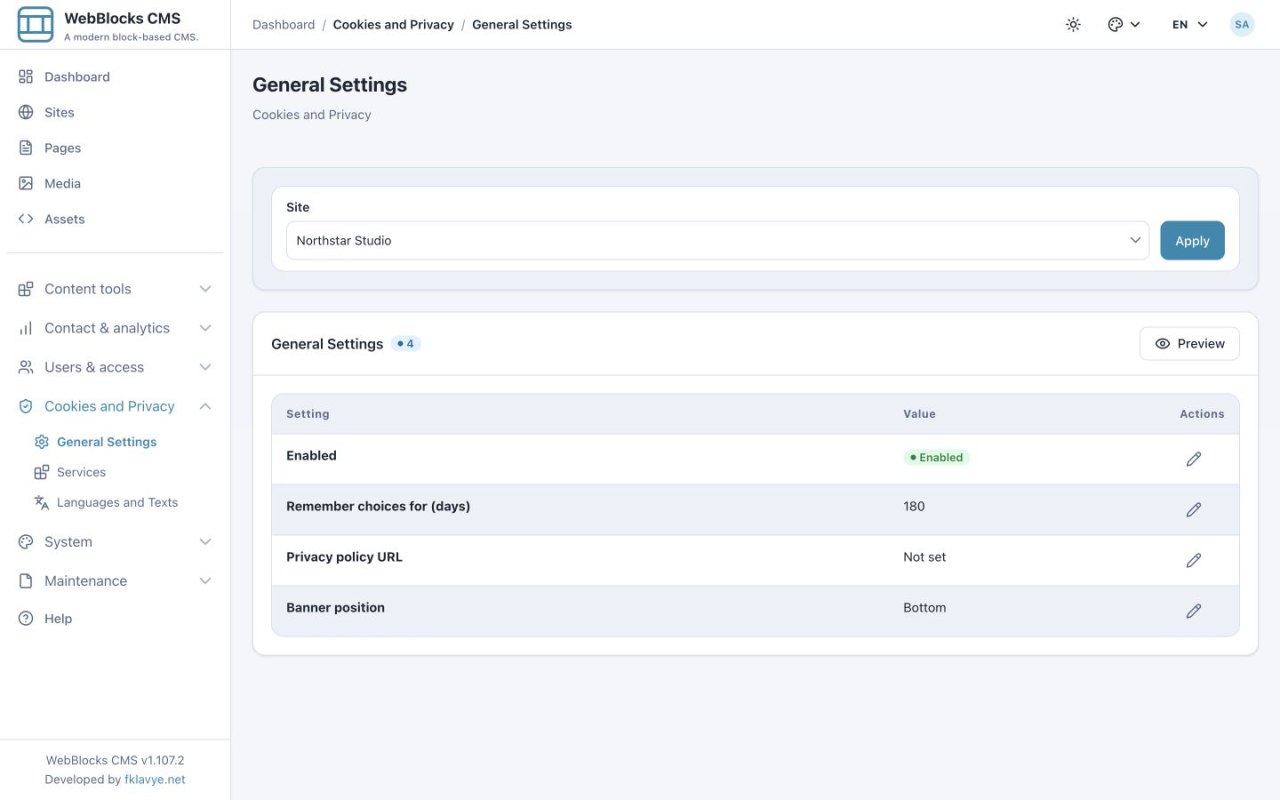Open Assets from the sidebar

115,219
